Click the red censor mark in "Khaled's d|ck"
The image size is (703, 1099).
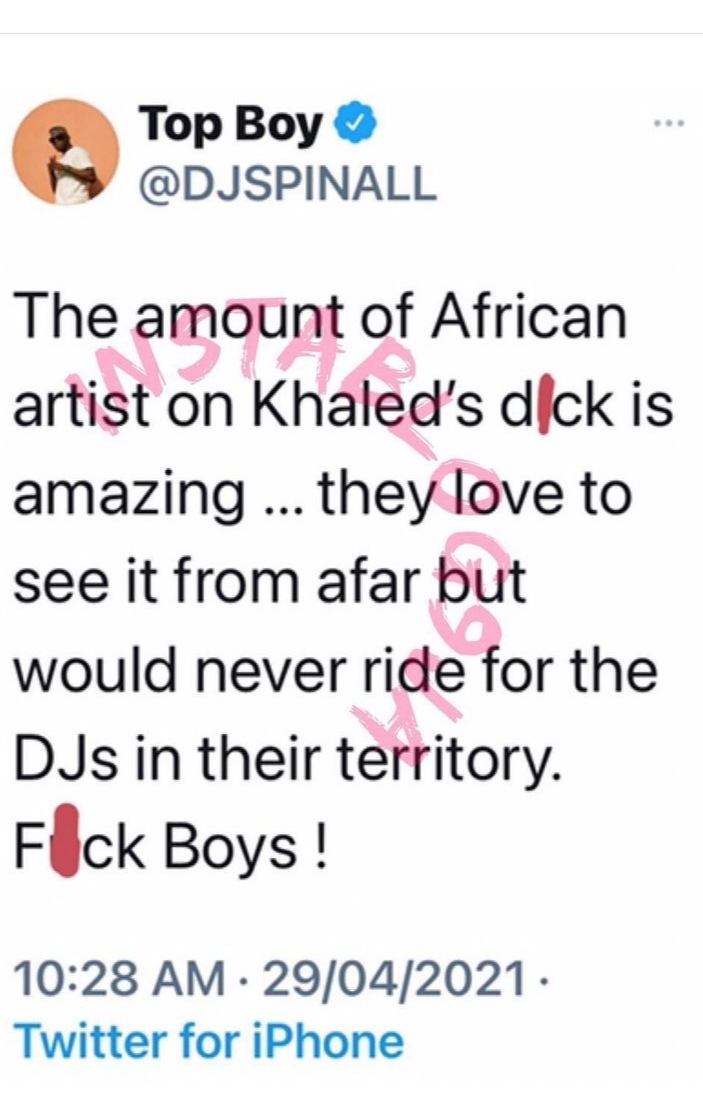(512, 412)
